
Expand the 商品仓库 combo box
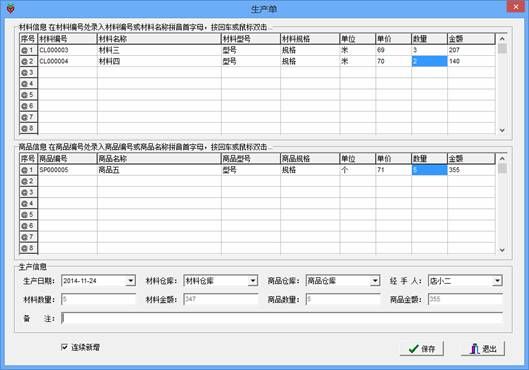tap(375, 281)
